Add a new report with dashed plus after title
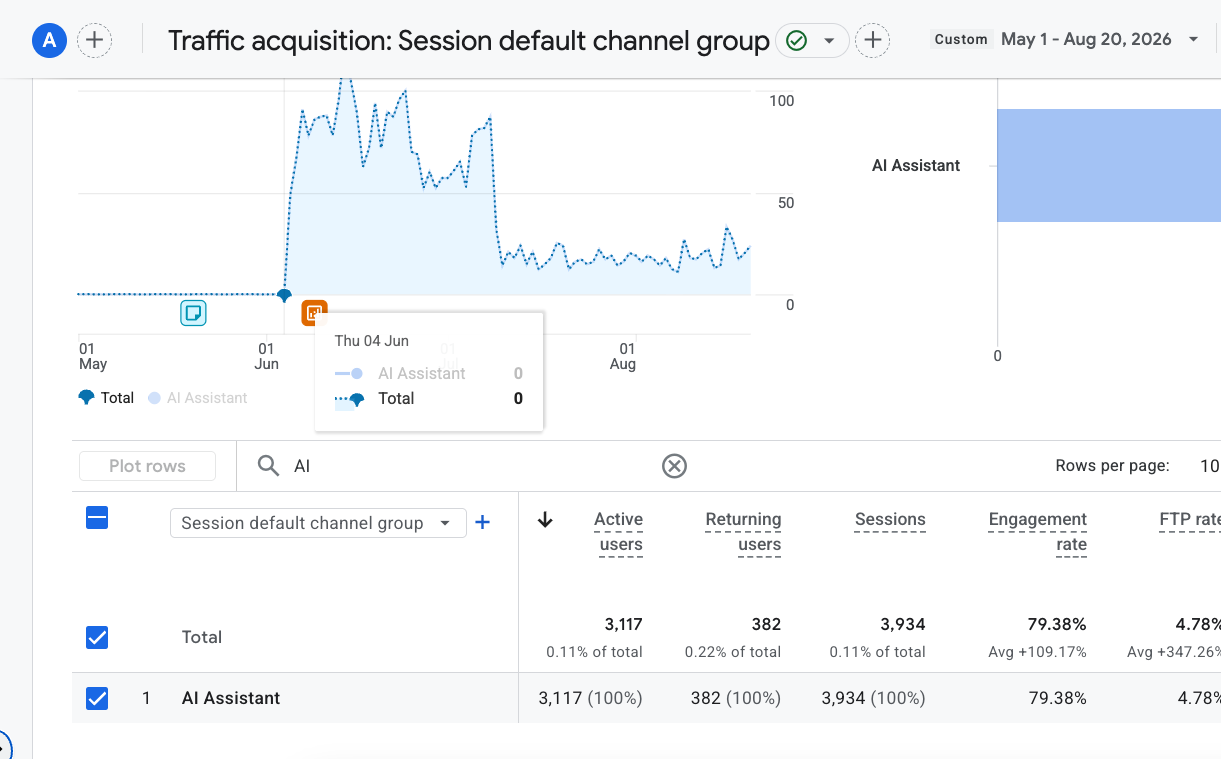This screenshot has height=759, width=1221. pyautogui.click(x=873, y=40)
